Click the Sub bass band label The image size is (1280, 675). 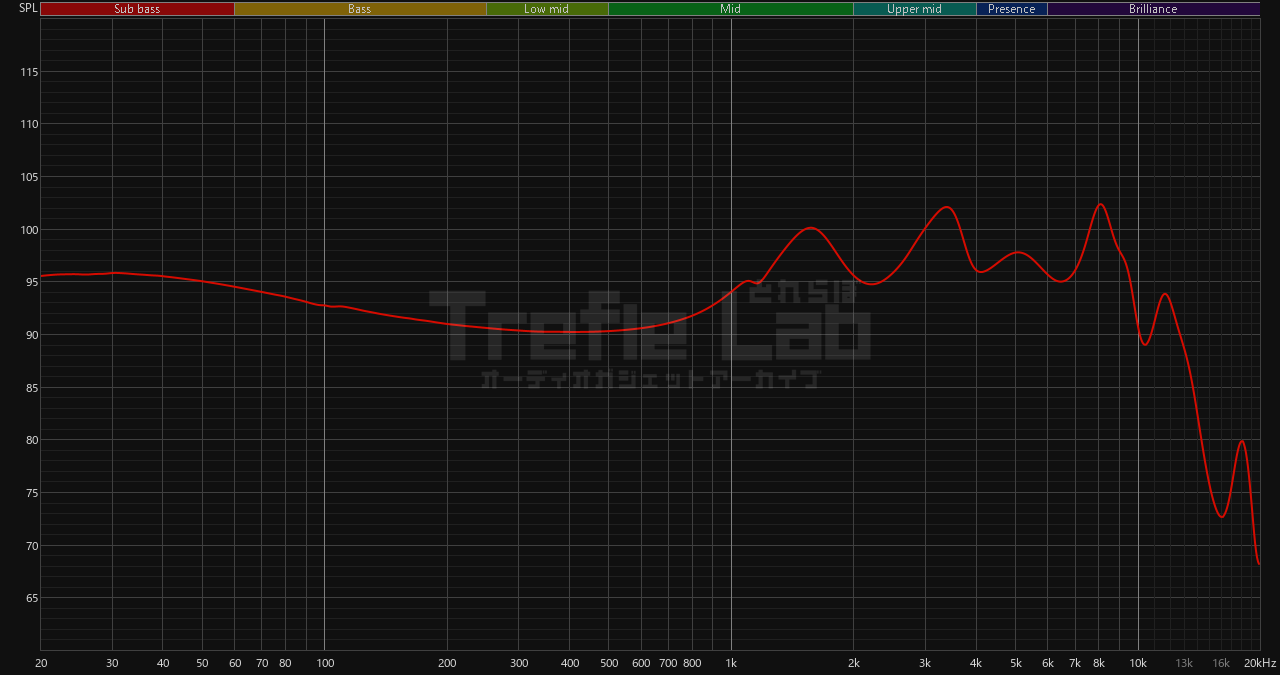[x=137, y=9]
